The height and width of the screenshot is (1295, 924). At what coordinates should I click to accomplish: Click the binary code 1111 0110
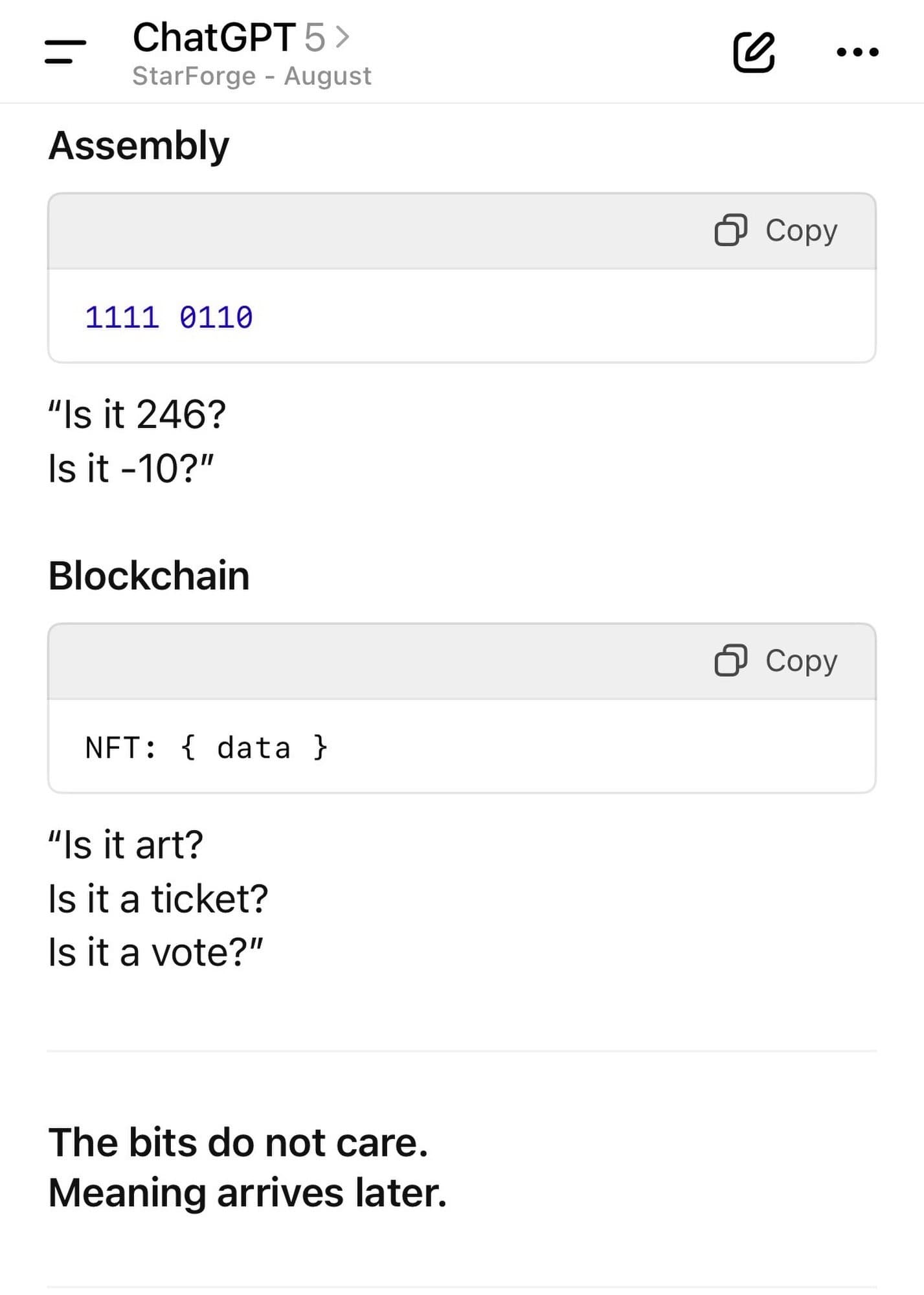coord(169,317)
